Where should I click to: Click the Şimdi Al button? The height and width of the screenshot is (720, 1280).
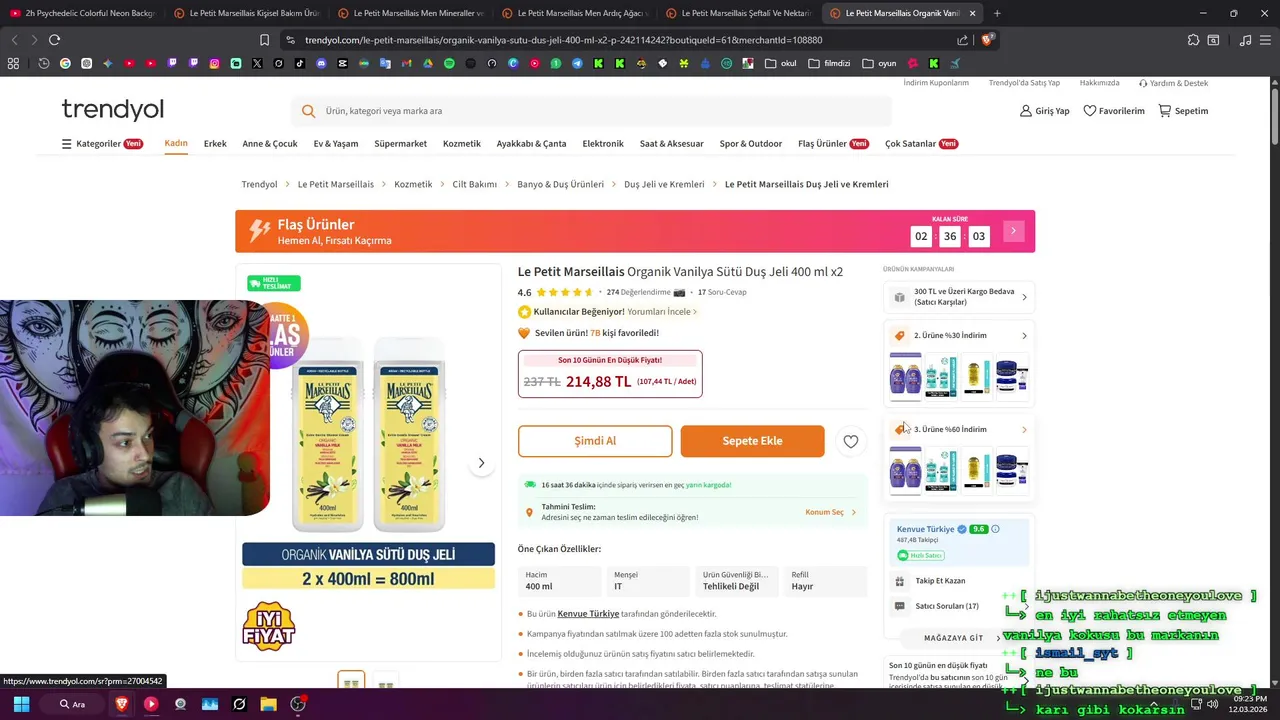click(595, 441)
